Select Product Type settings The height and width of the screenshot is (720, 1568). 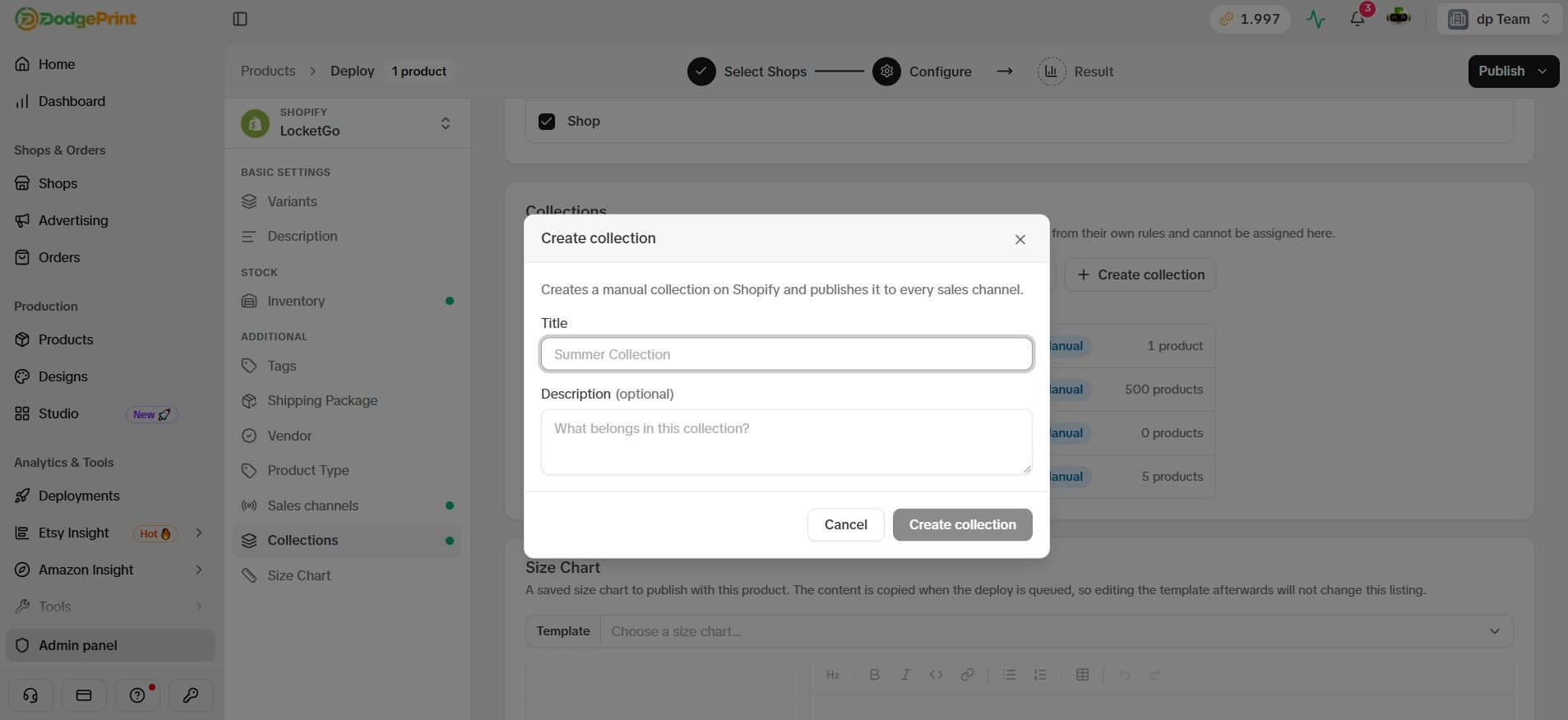pyautogui.click(x=347, y=470)
